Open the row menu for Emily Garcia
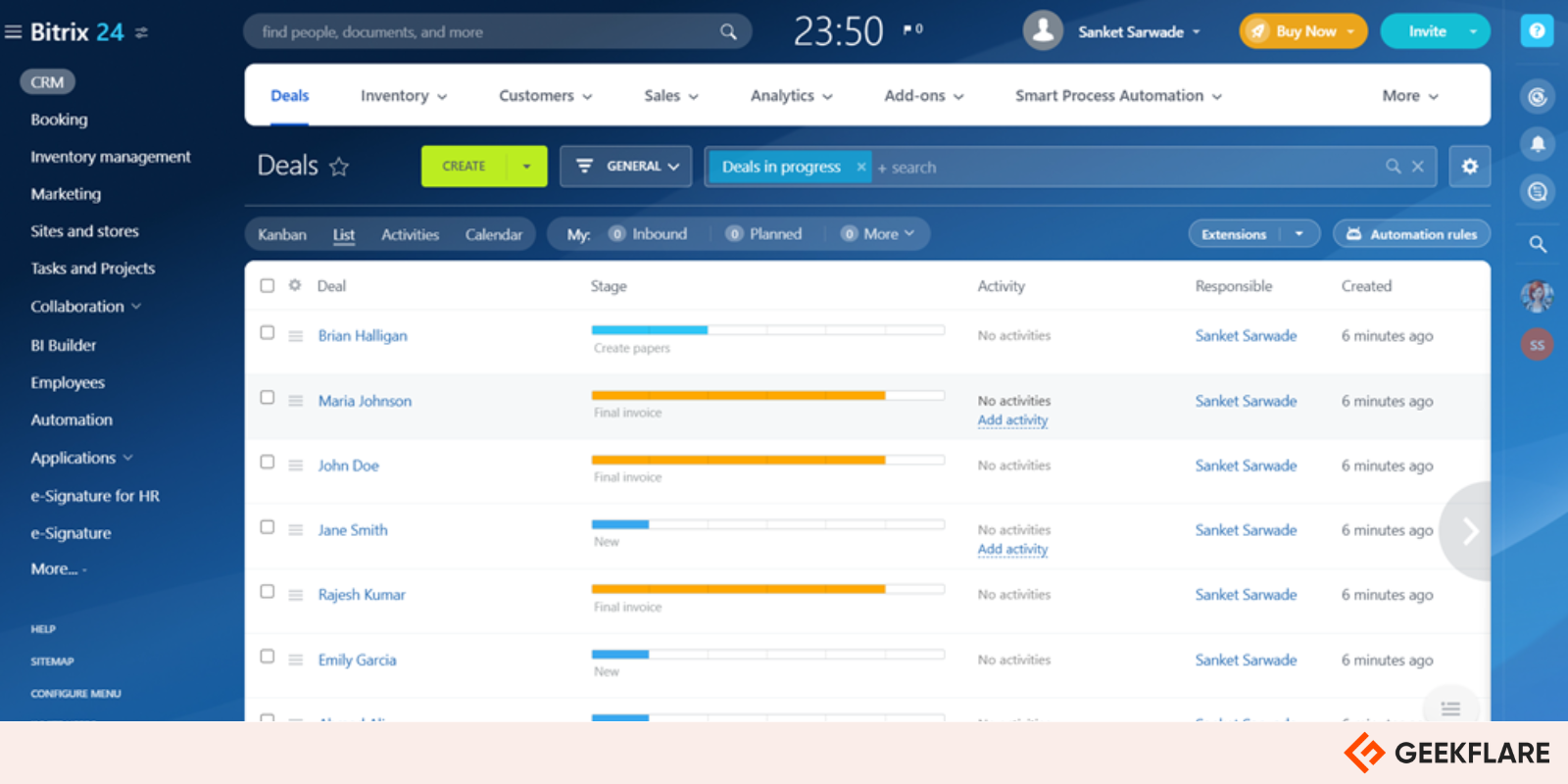The height and width of the screenshot is (784, 1568). [296, 661]
